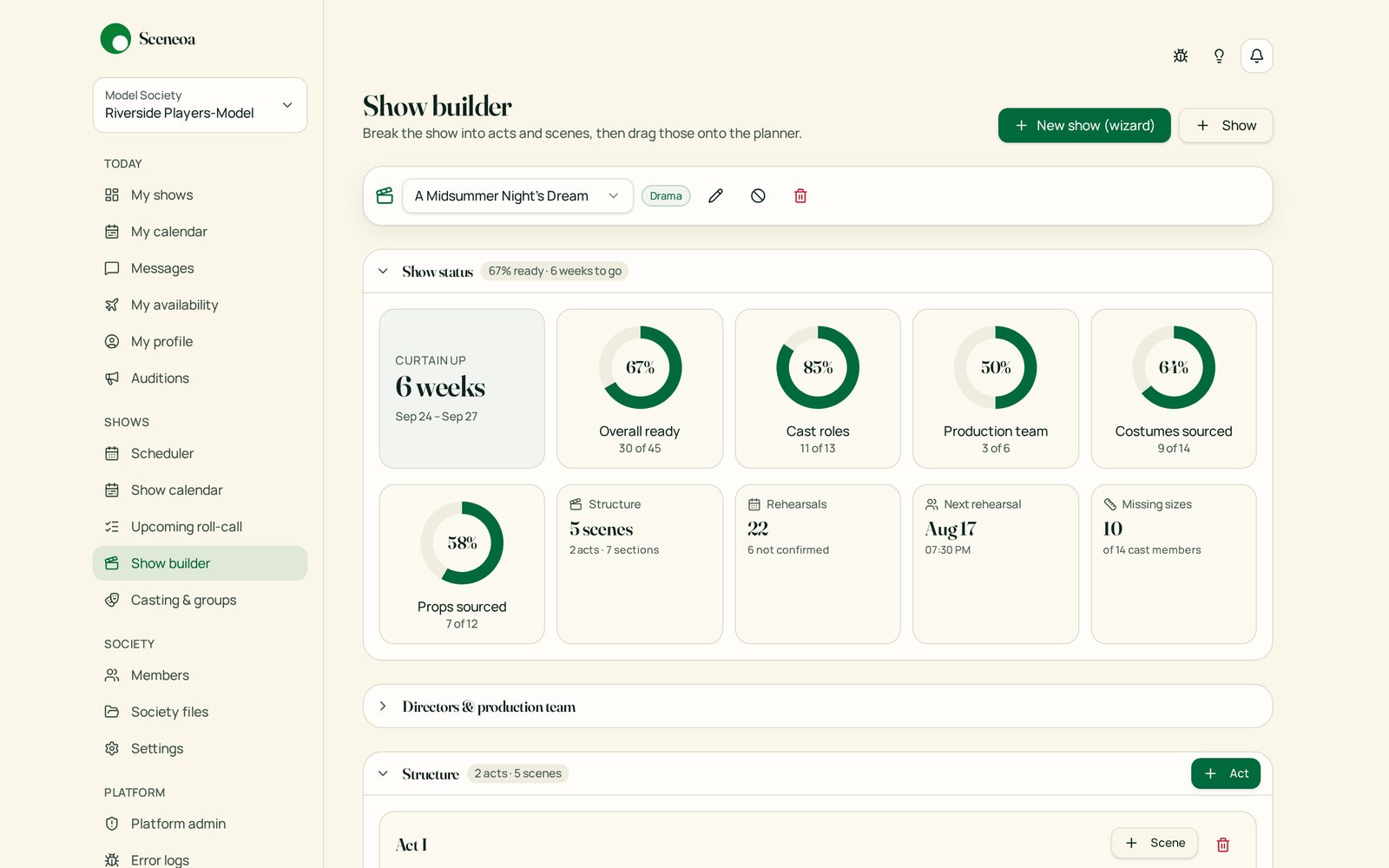The image size is (1389, 868).
Task: Open Show builder in sidebar
Action: pyautogui.click(x=200, y=563)
